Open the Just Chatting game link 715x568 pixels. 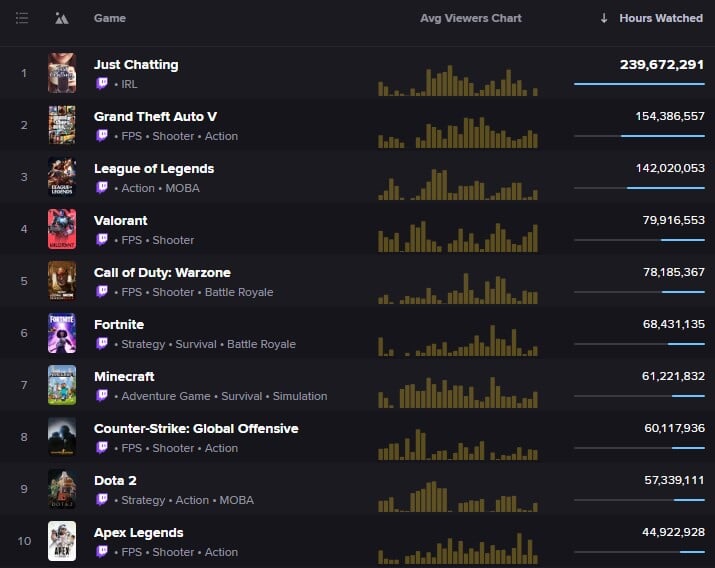(136, 65)
